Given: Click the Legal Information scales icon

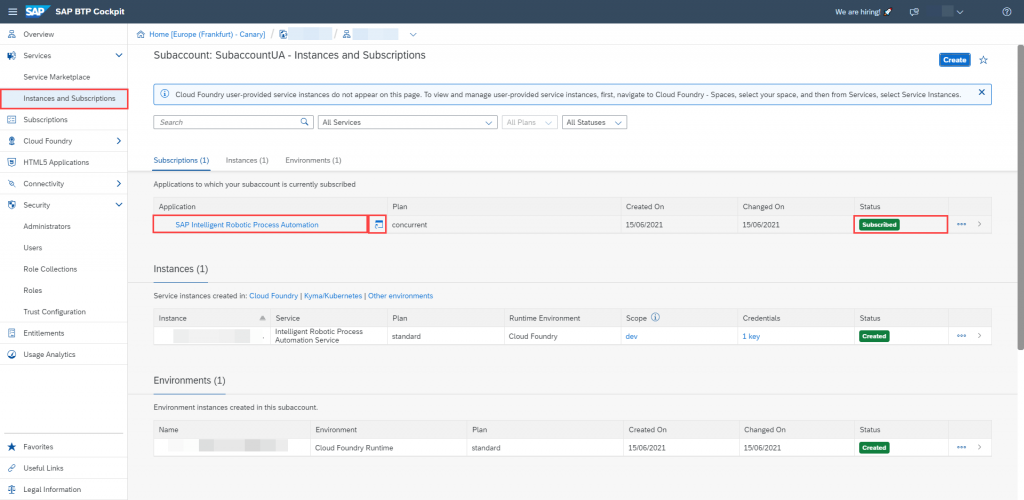Looking at the screenshot, I should click(11, 490).
